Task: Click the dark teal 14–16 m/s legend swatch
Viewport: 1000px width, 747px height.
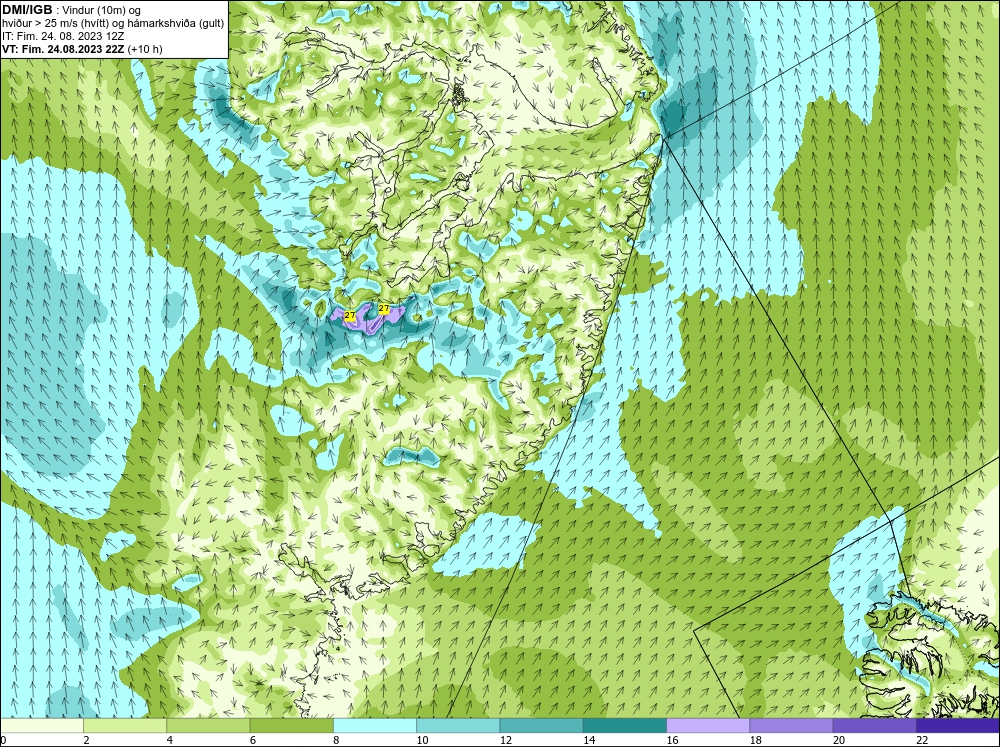Action: [625, 726]
